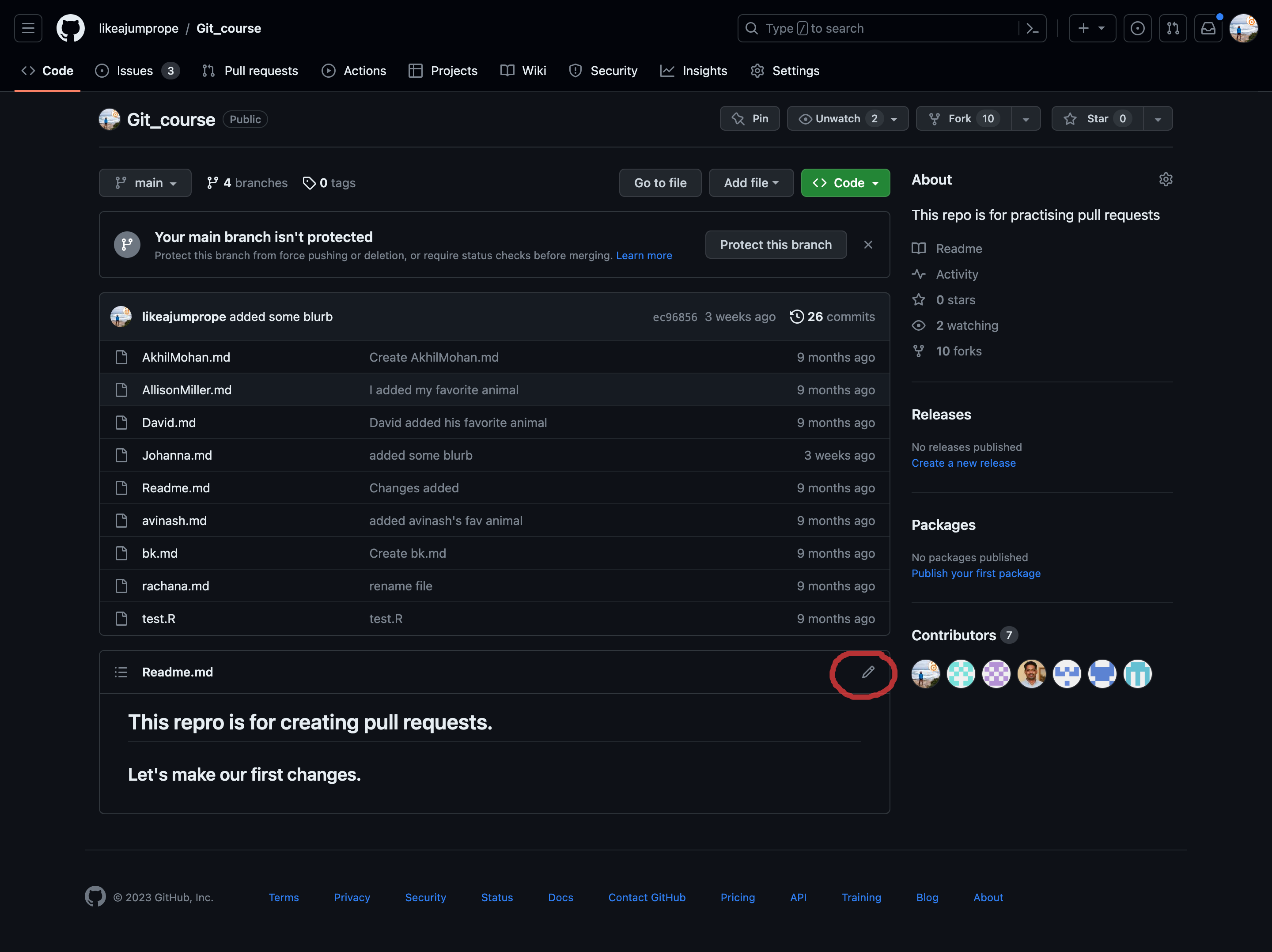Open the Wiki tab
1272x952 pixels.
[x=523, y=71]
